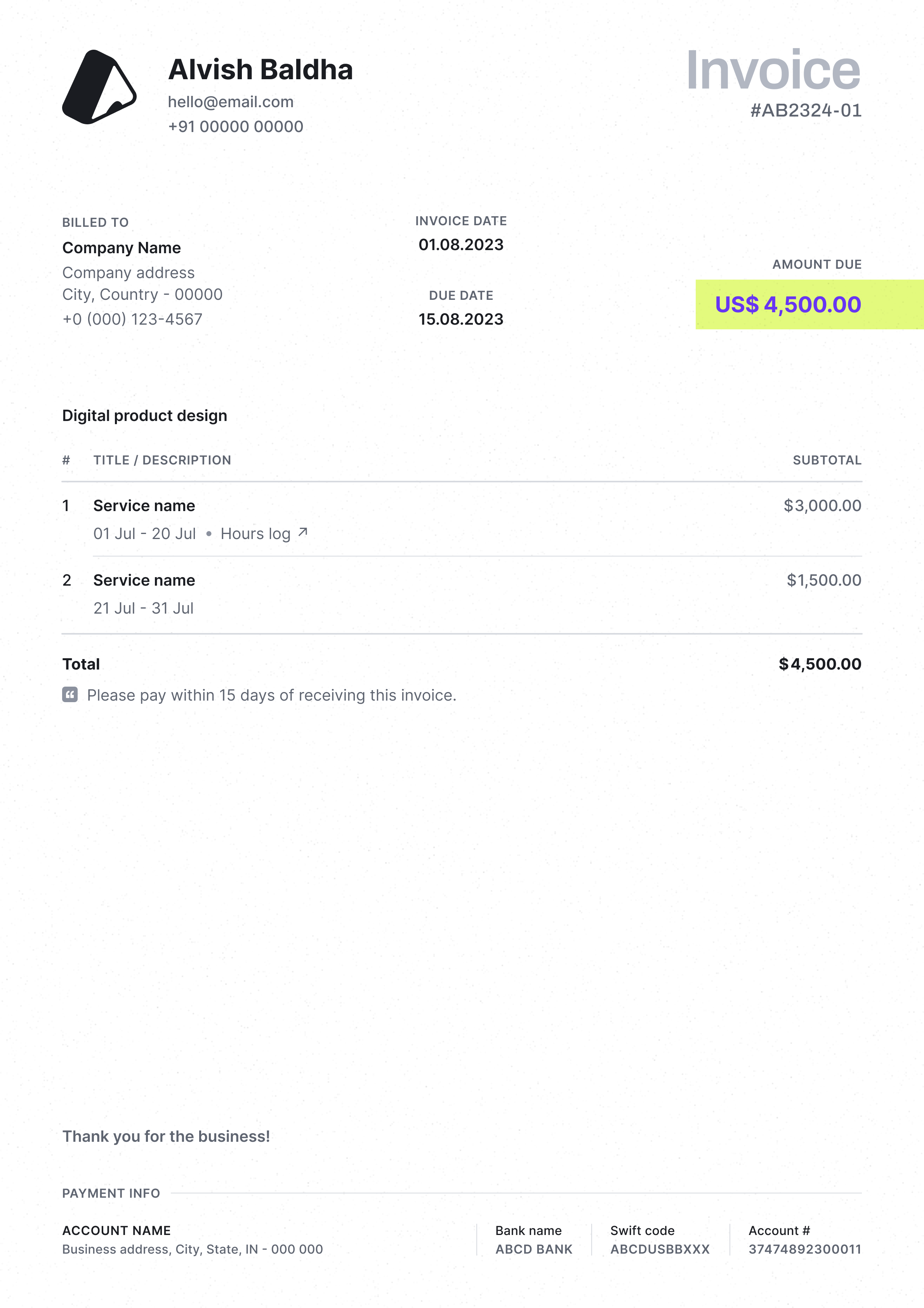The width and height of the screenshot is (924, 1308).
Task: Click the ABCD BANK bank name
Action: pyautogui.click(x=534, y=1249)
